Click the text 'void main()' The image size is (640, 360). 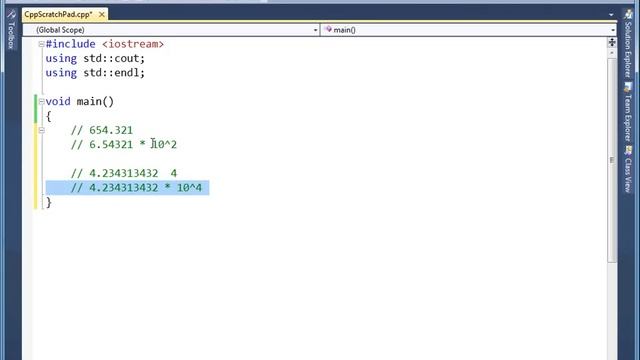[x=80, y=102]
